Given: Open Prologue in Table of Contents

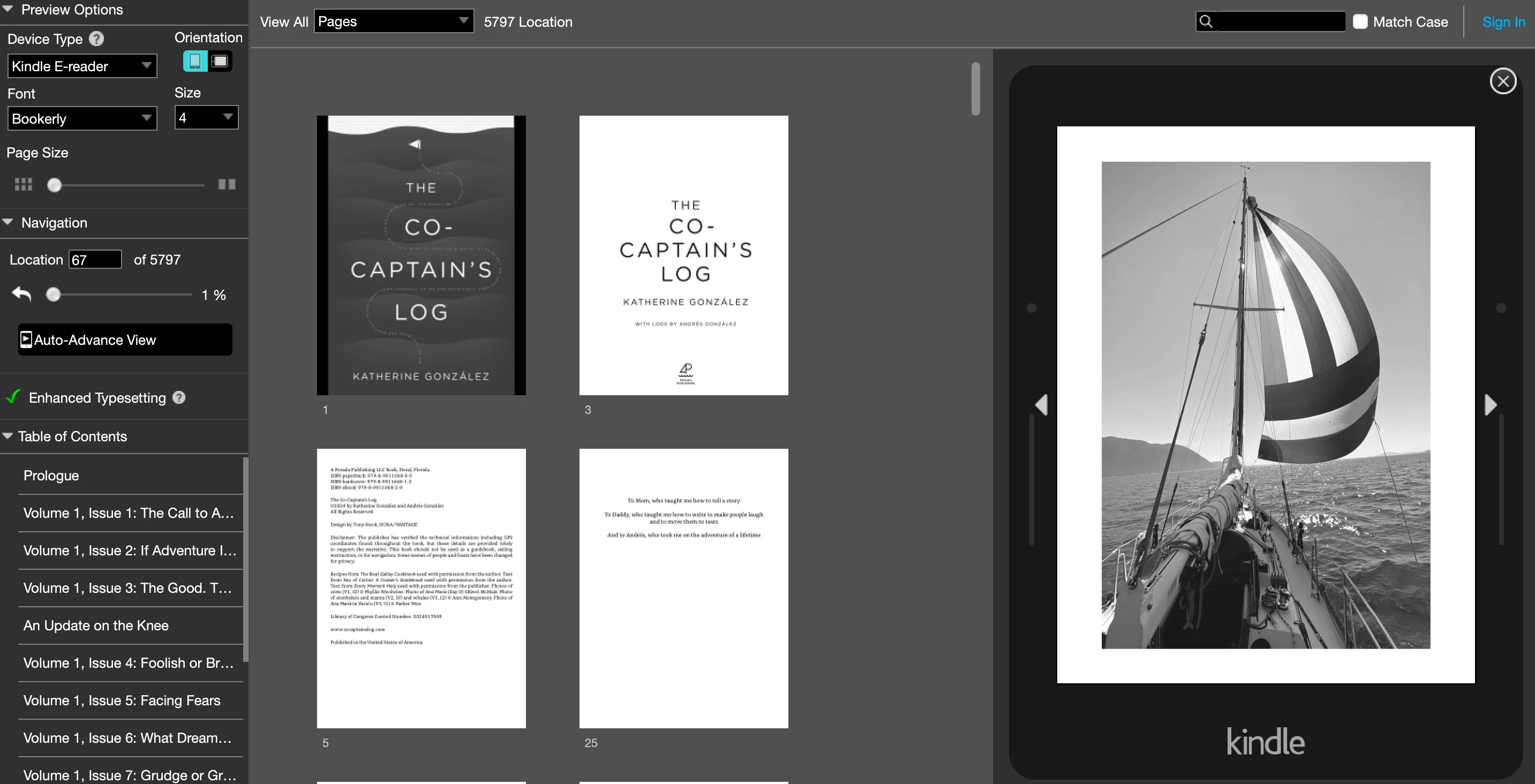Looking at the screenshot, I should (x=51, y=476).
